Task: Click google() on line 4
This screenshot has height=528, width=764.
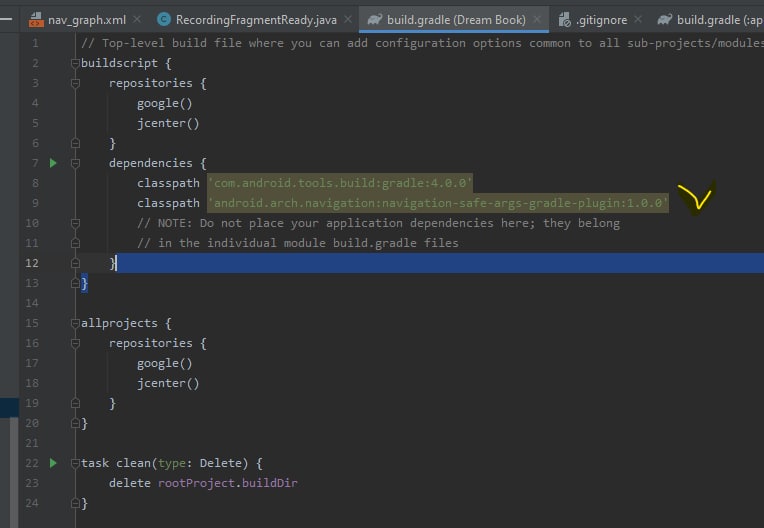Action: (x=165, y=103)
